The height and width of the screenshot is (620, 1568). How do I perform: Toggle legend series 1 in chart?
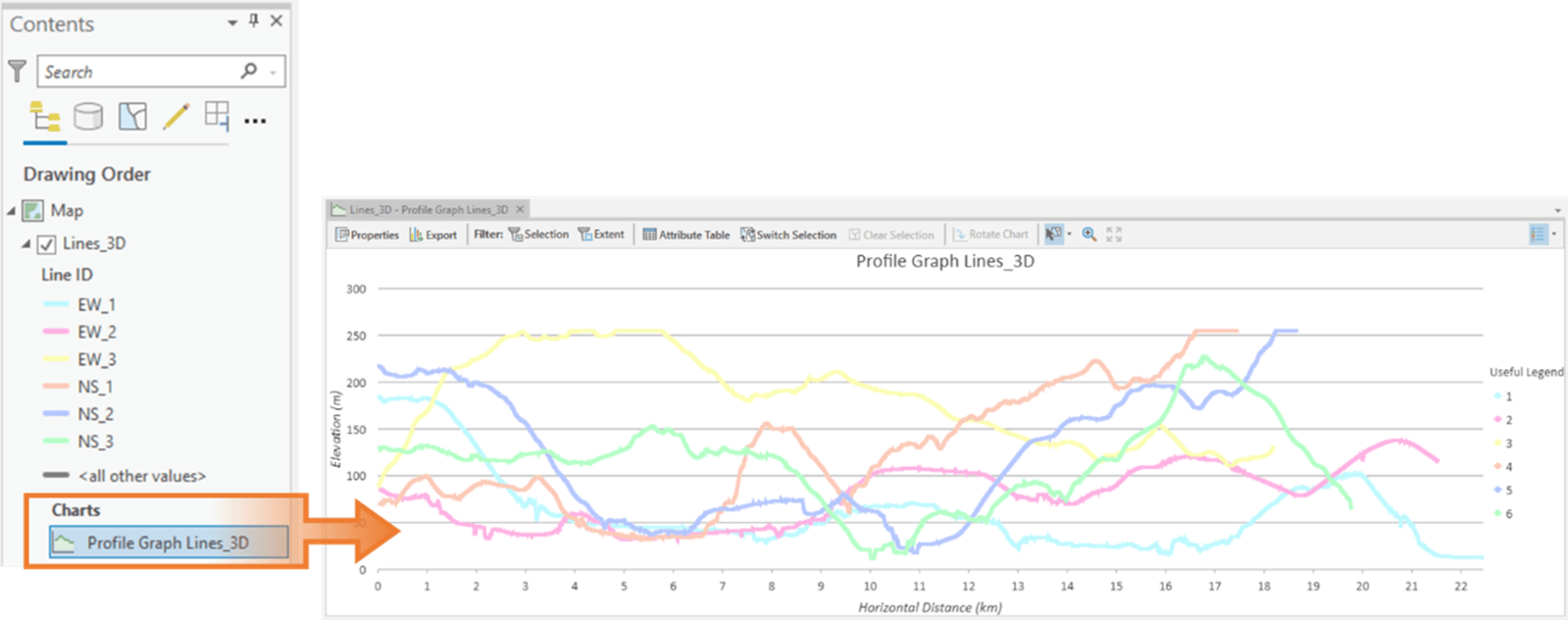pyautogui.click(x=1502, y=396)
